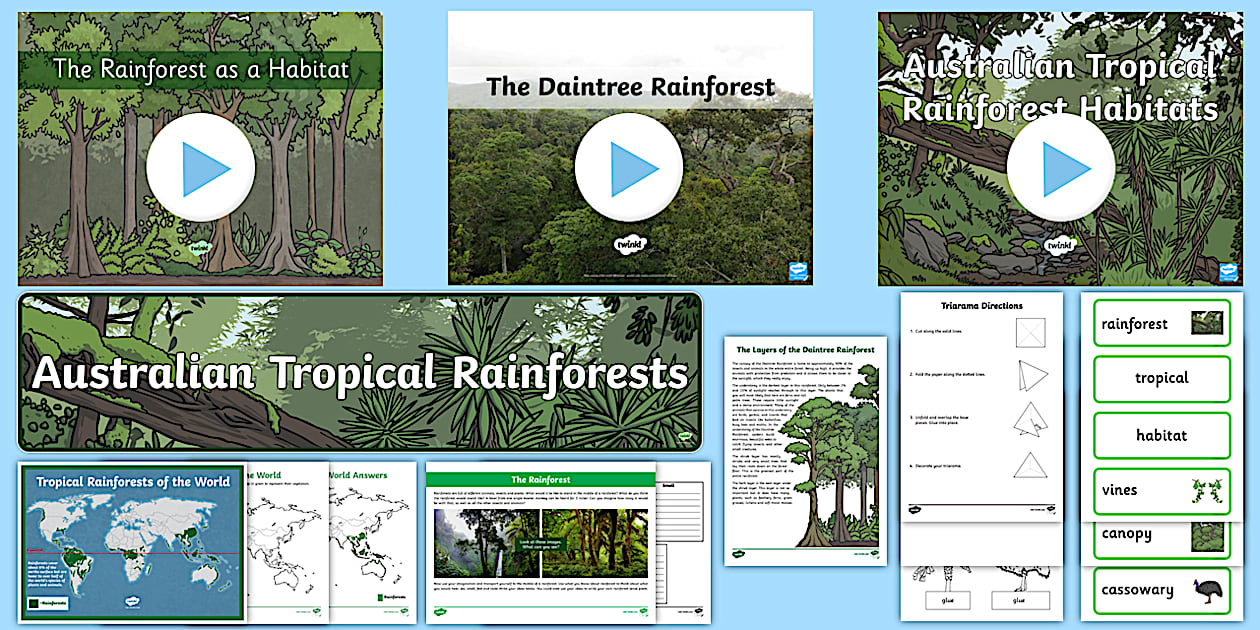Click the Twinkl cloud logo on the habitat video
This screenshot has height=630, width=1260.
click(x=200, y=245)
